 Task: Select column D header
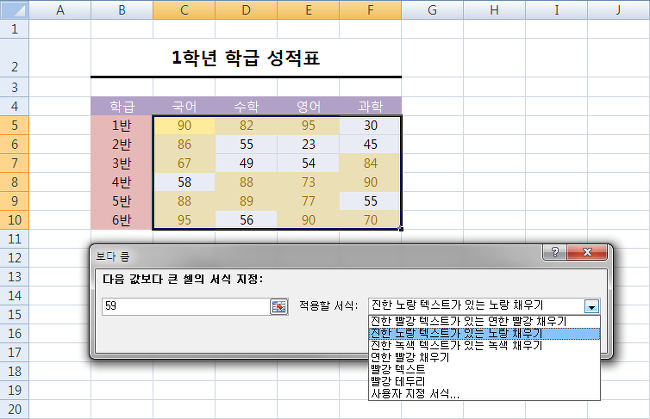(246, 10)
